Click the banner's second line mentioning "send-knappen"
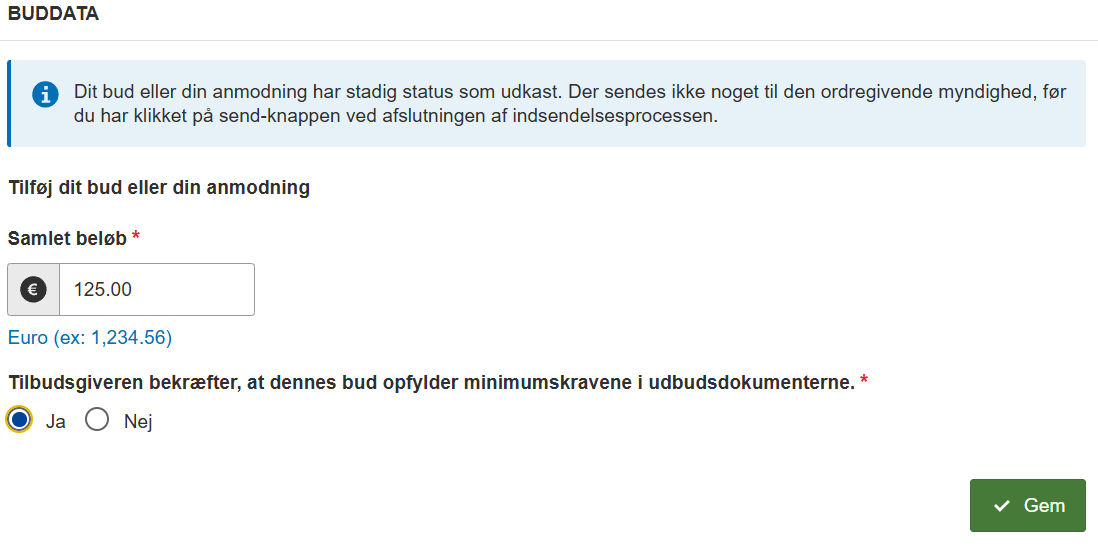The width and height of the screenshot is (1098, 547). [396, 117]
